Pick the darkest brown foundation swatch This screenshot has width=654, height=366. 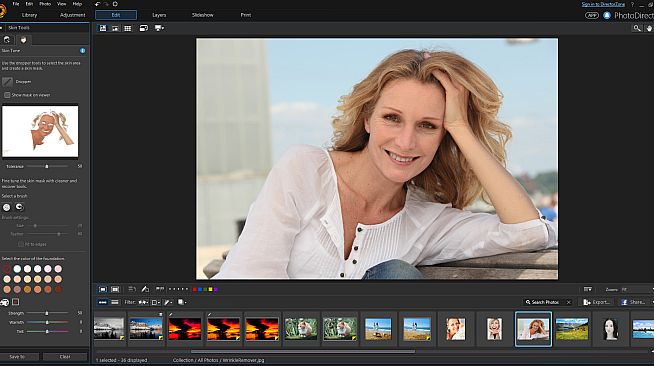click(x=58, y=289)
